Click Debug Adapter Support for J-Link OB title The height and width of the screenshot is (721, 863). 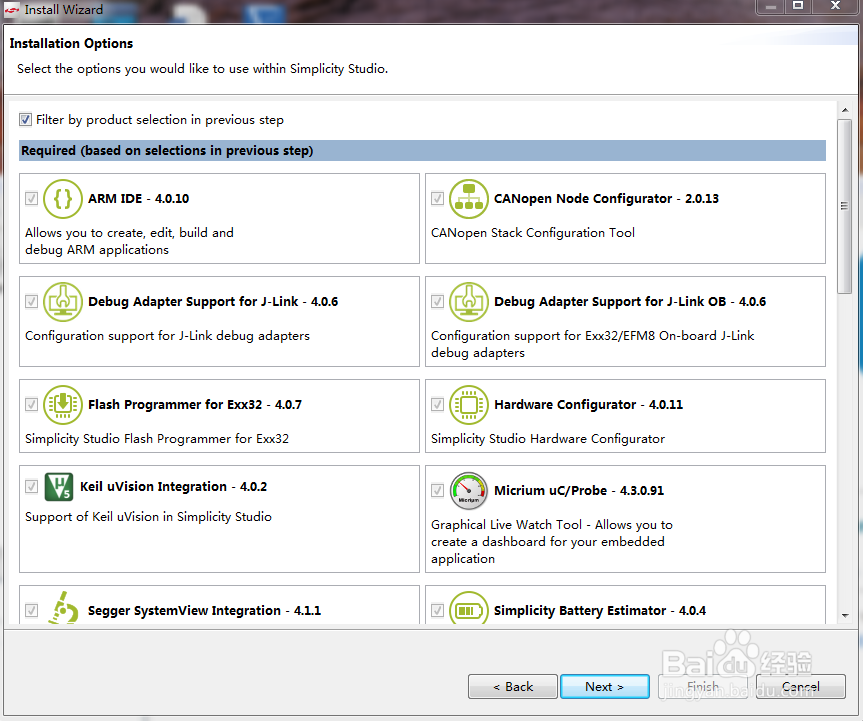click(630, 302)
